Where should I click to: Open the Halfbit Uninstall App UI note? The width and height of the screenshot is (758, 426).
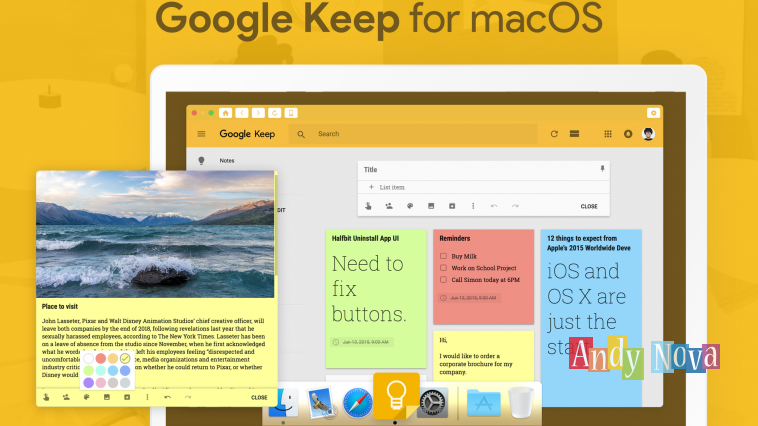pos(376,298)
